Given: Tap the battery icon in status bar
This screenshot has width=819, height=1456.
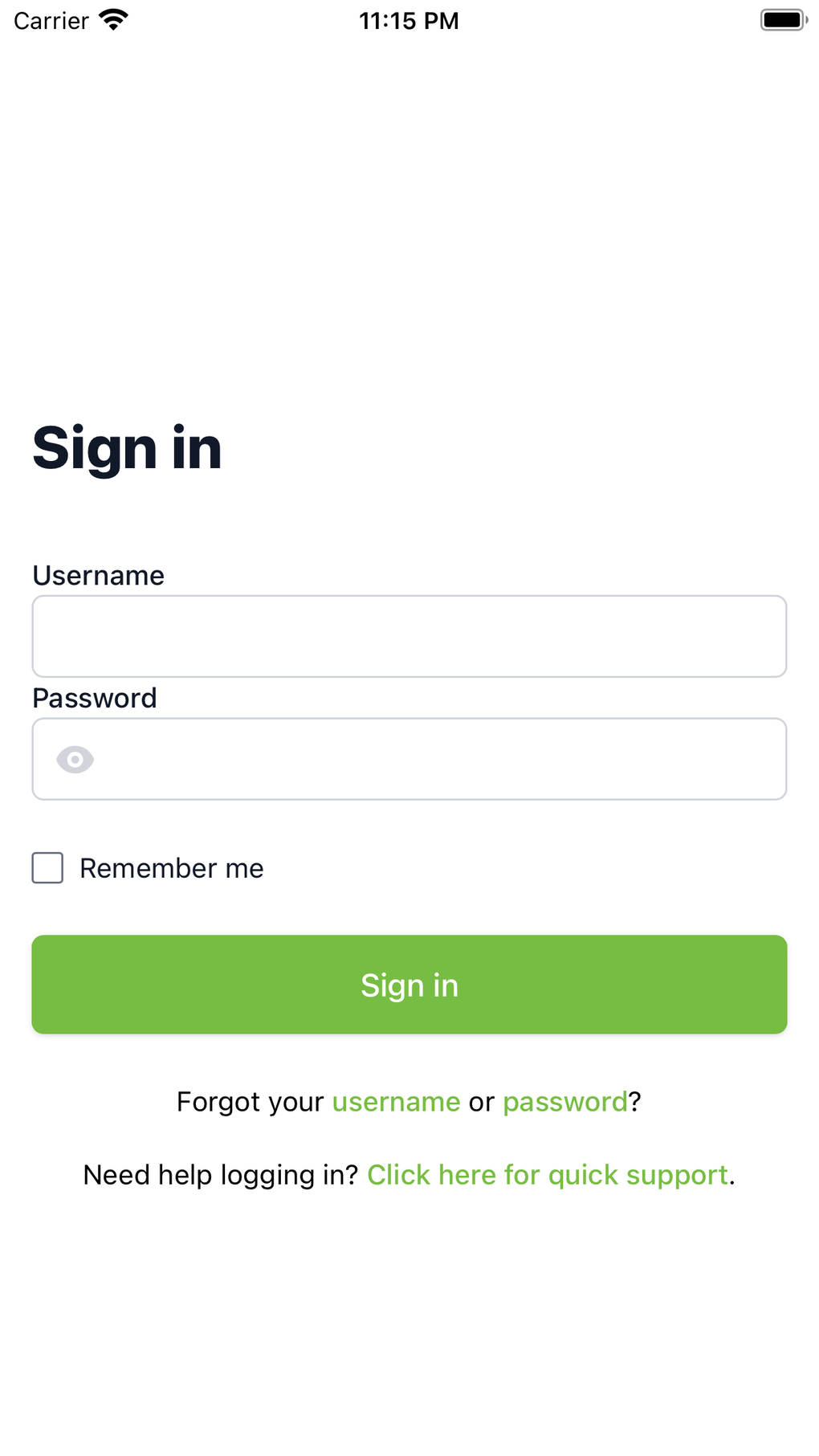Looking at the screenshot, I should (x=782, y=20).
